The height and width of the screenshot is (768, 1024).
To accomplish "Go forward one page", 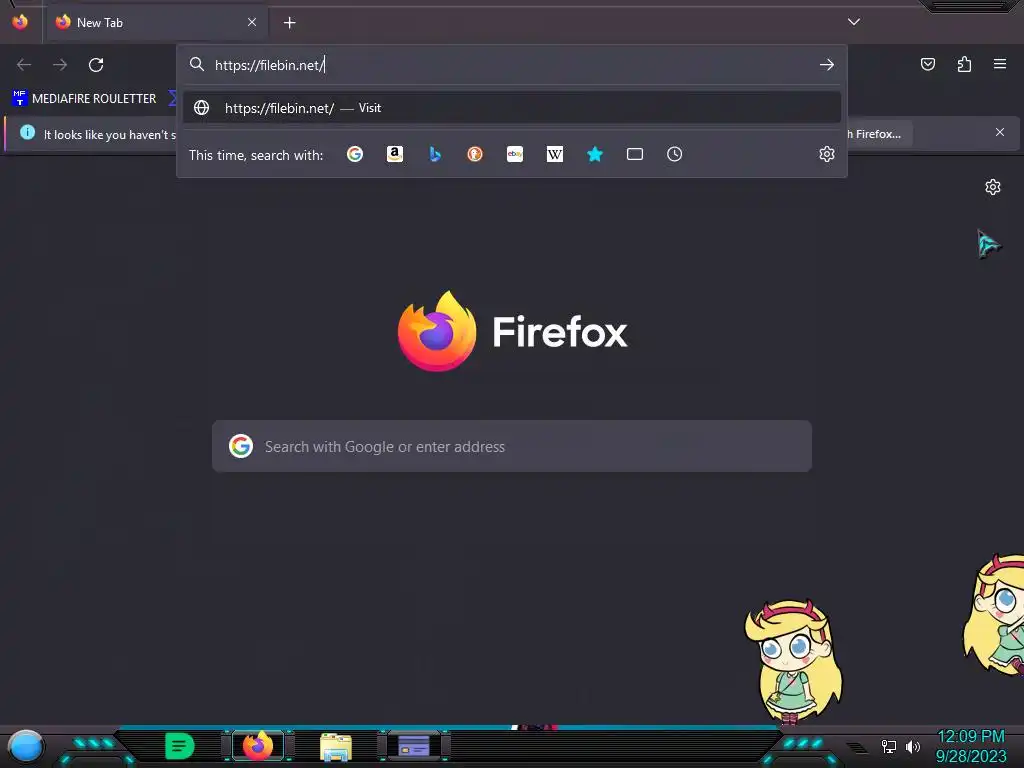I will pyautogui.click(x=60, y=65).
